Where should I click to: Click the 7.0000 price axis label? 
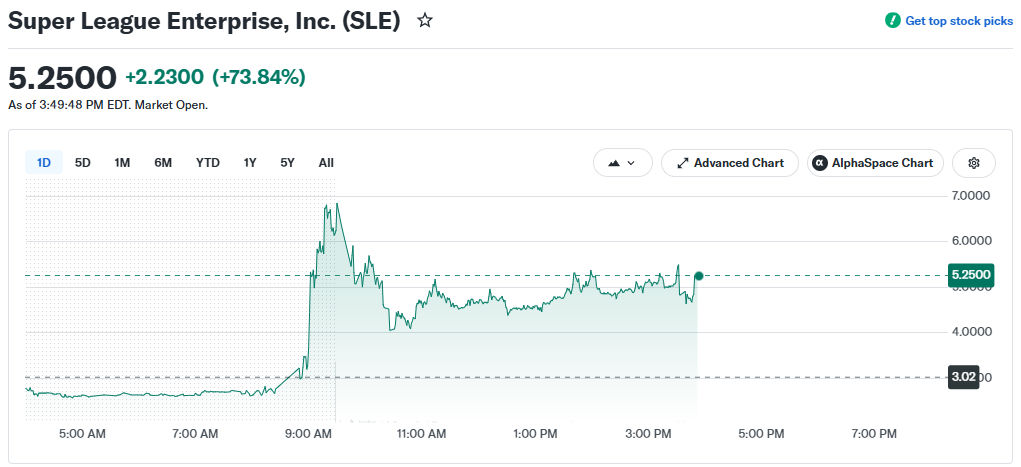pyautogui.click(x=970, y=195)
